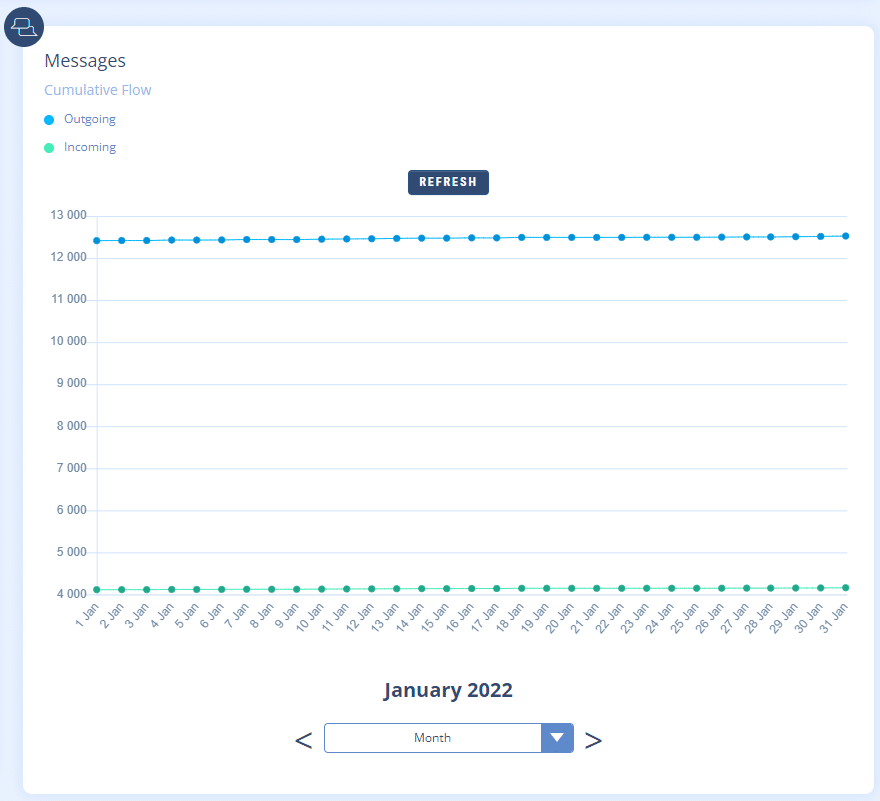Click the Incoming data point for 16 Jan
The height and width of the screenshot is (801, 880).
472,589
